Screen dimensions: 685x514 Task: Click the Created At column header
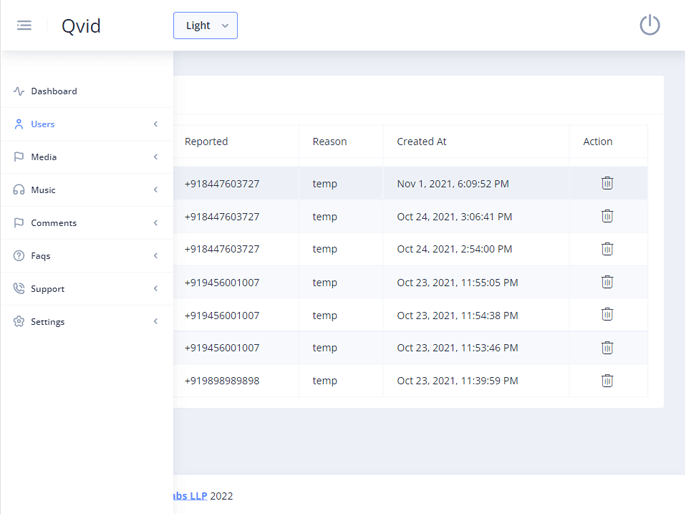pos(421,141)
